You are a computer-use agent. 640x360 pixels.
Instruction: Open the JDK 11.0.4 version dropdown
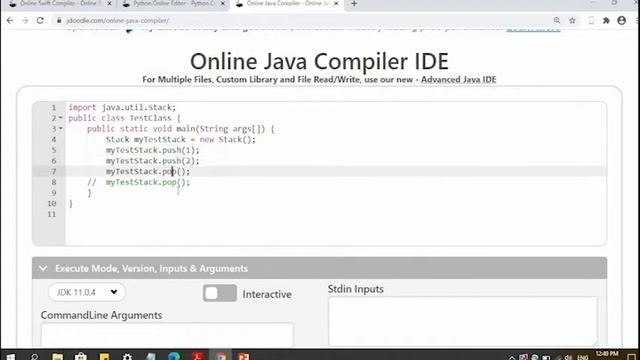pos(87,292)
